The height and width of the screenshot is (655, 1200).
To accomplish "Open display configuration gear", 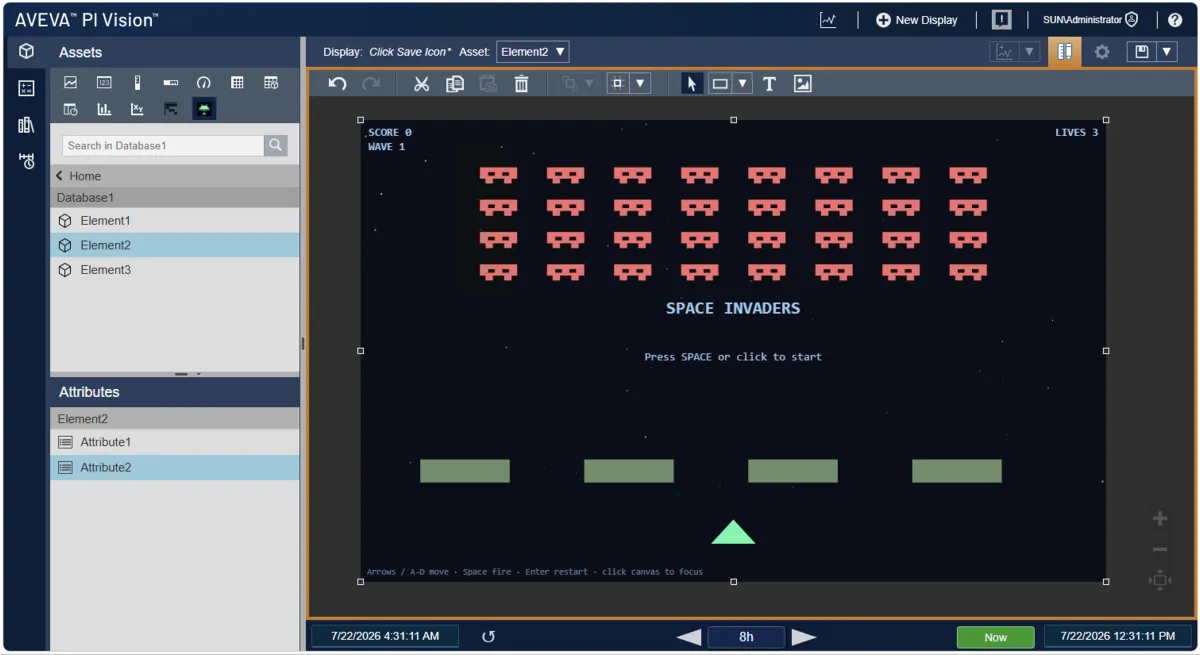I will pyautogui.click(x=1102, y=52).
